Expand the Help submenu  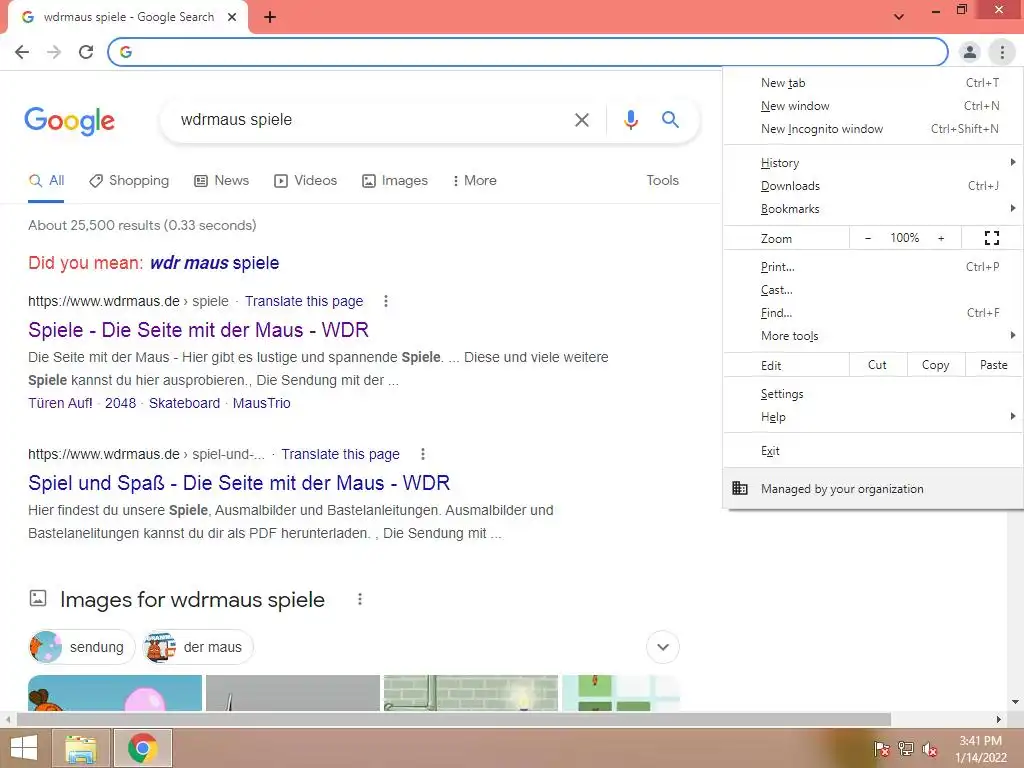pyautogui.click(x=873, y=417)
